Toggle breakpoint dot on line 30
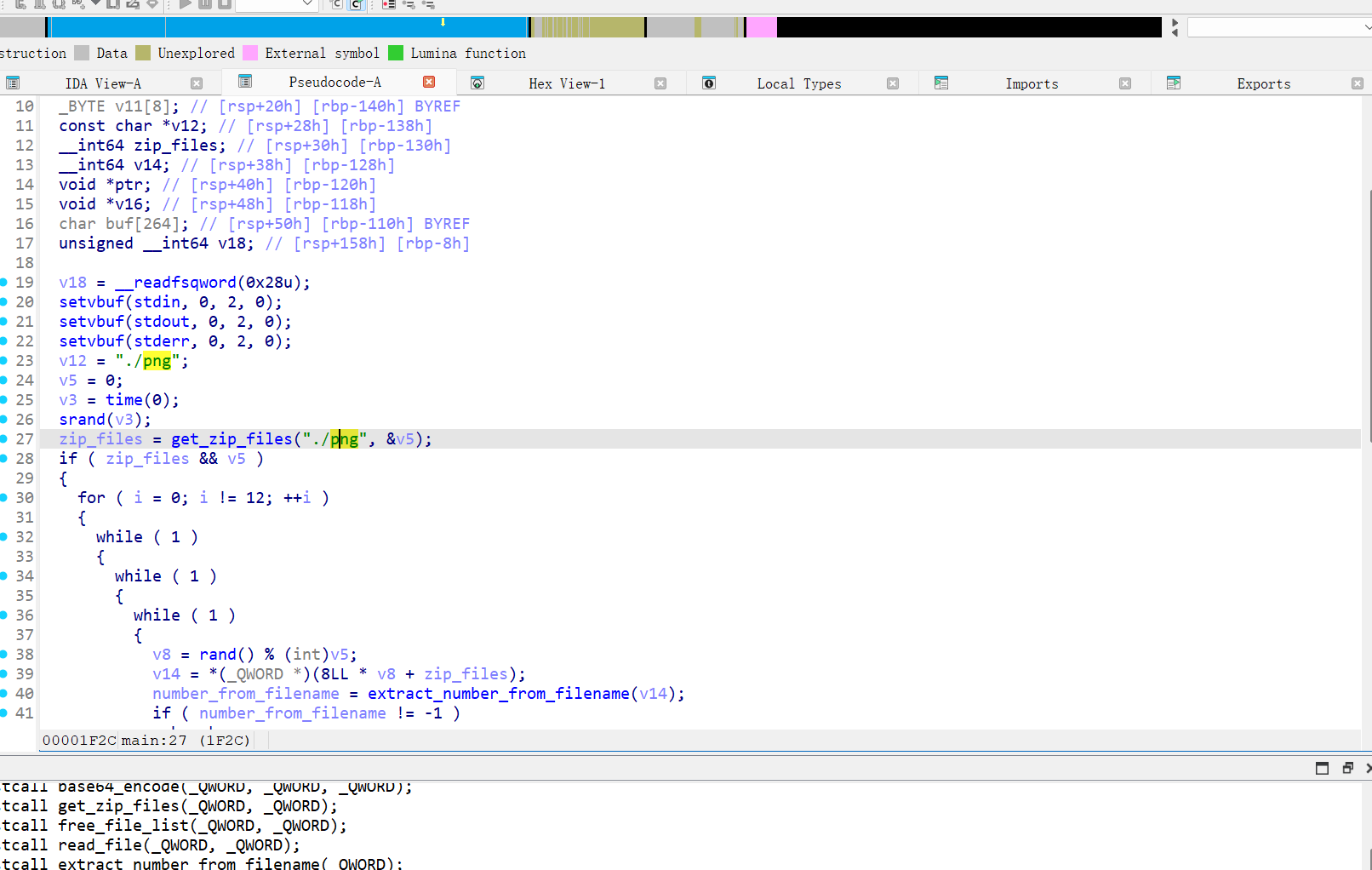1372x870 pixels. point(4,498)
